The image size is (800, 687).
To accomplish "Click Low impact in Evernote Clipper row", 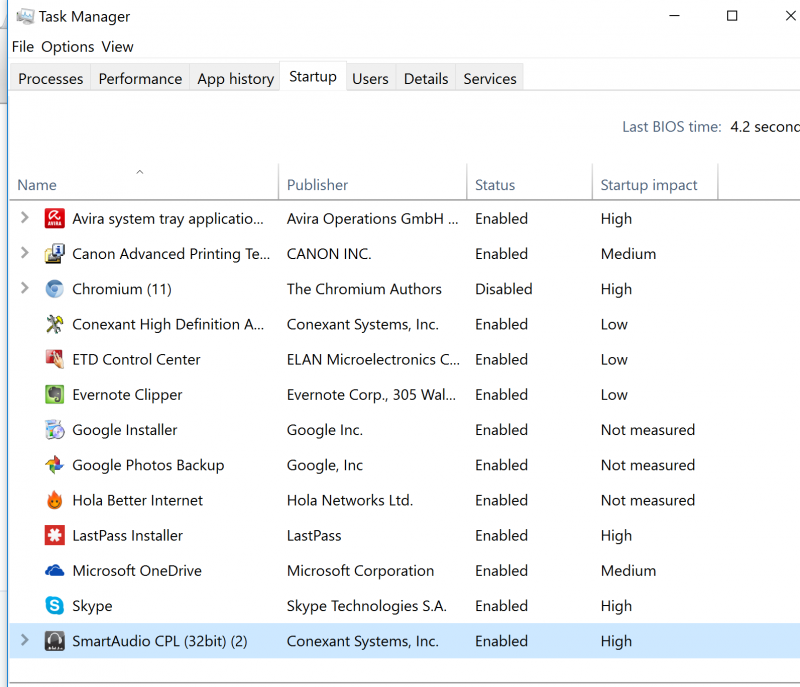I will (x=614, y=395).
